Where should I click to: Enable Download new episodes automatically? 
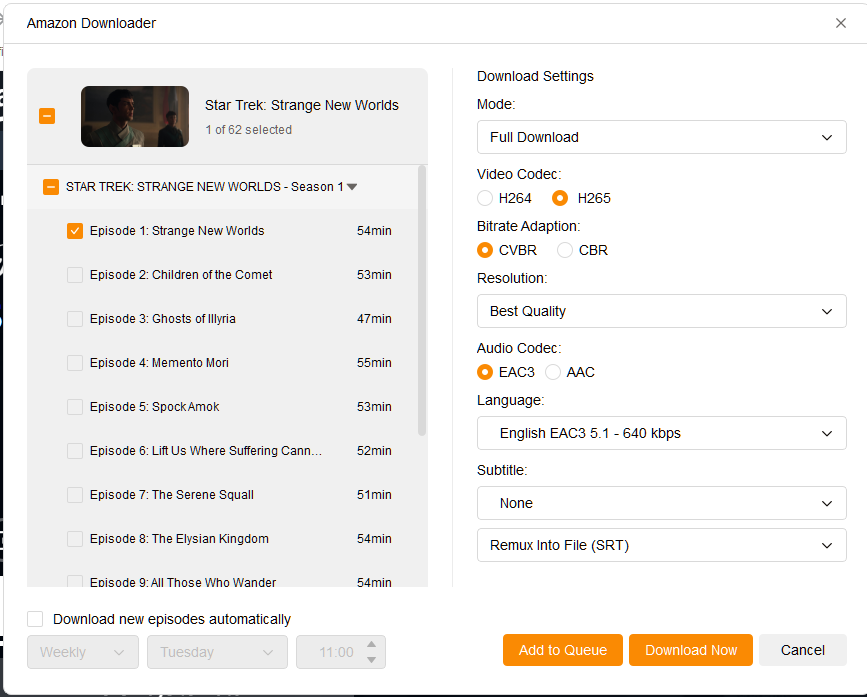point(35,619)
